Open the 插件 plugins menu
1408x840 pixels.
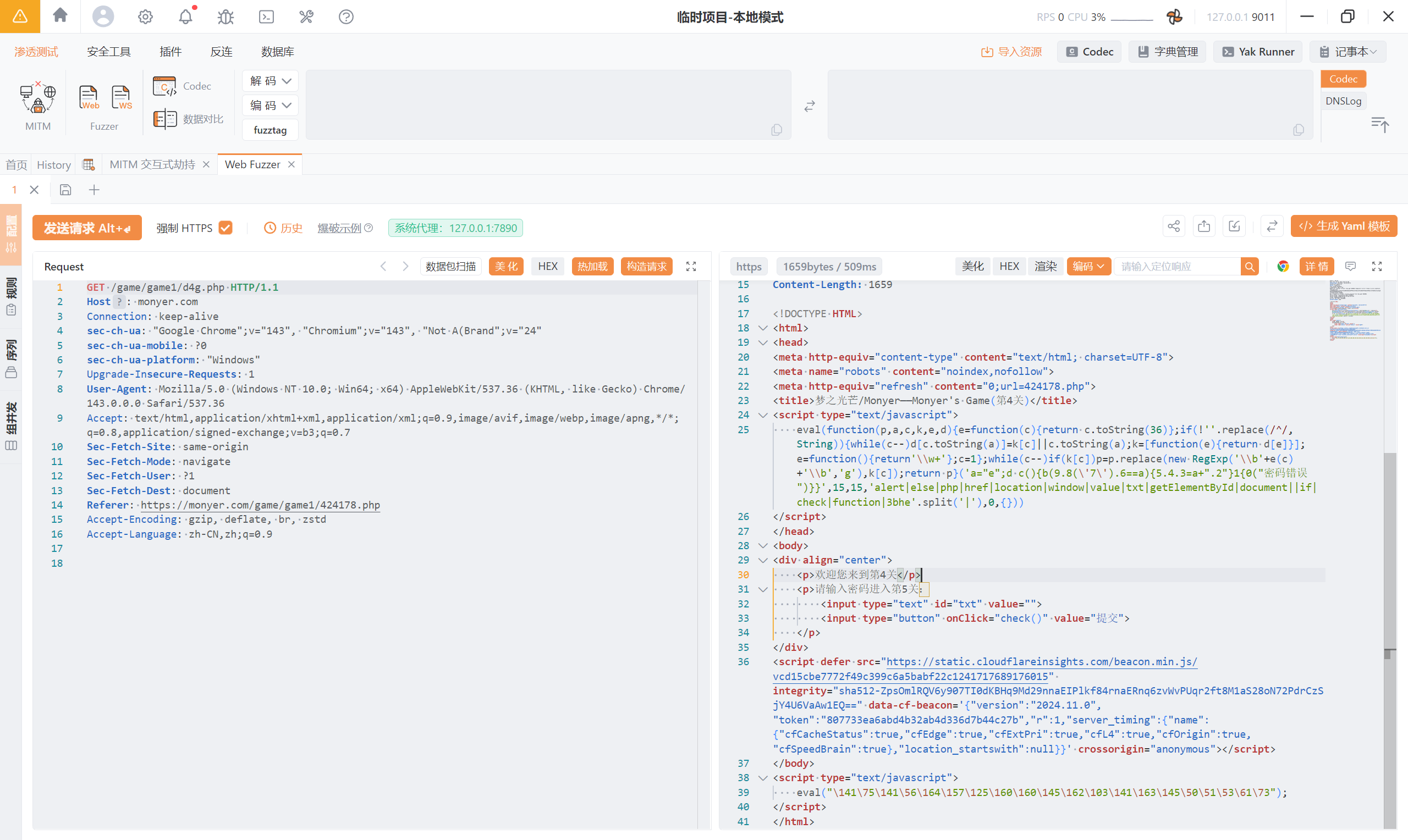click(170, 52)
